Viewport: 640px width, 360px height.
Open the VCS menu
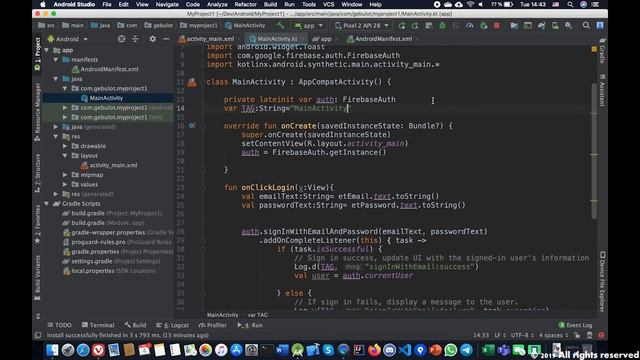[x=329, y=4]
